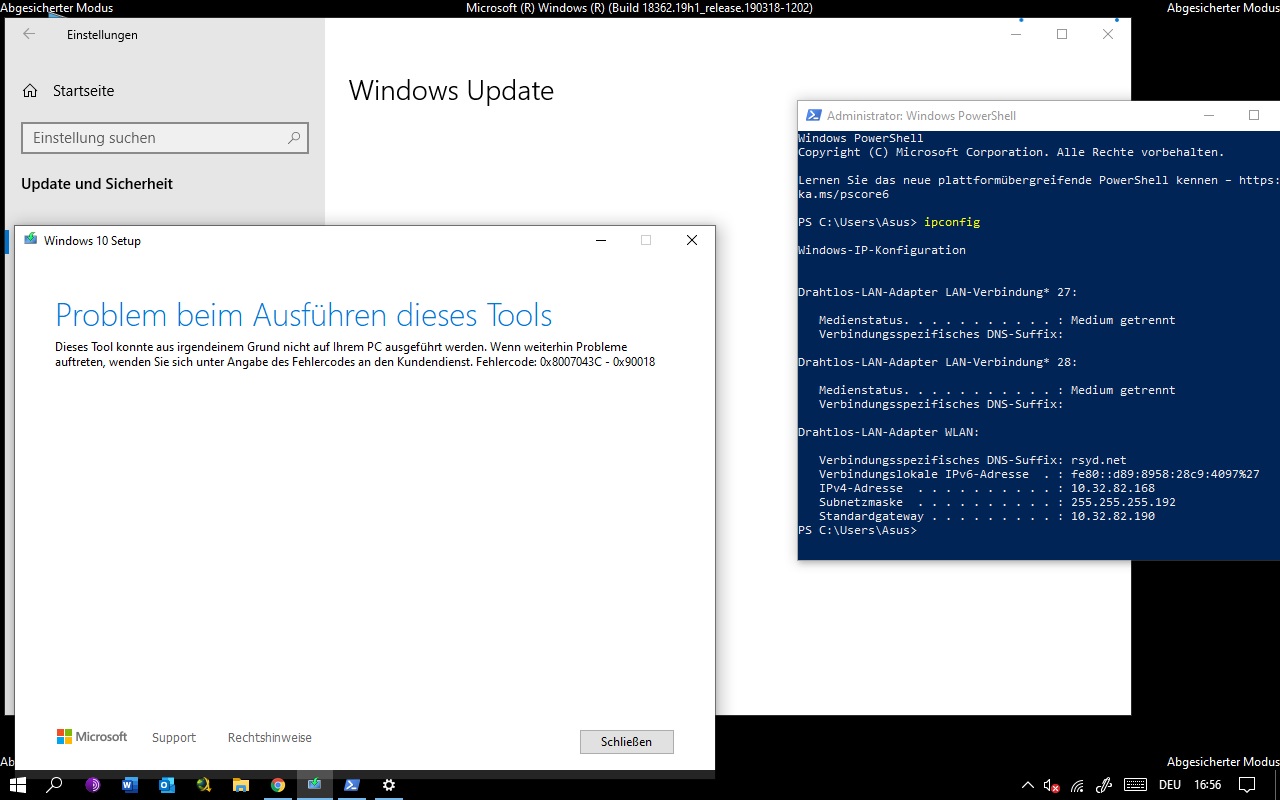Open the Action Center notification icon
This screenshot has height=800, width=1280.
(1247, 785)
